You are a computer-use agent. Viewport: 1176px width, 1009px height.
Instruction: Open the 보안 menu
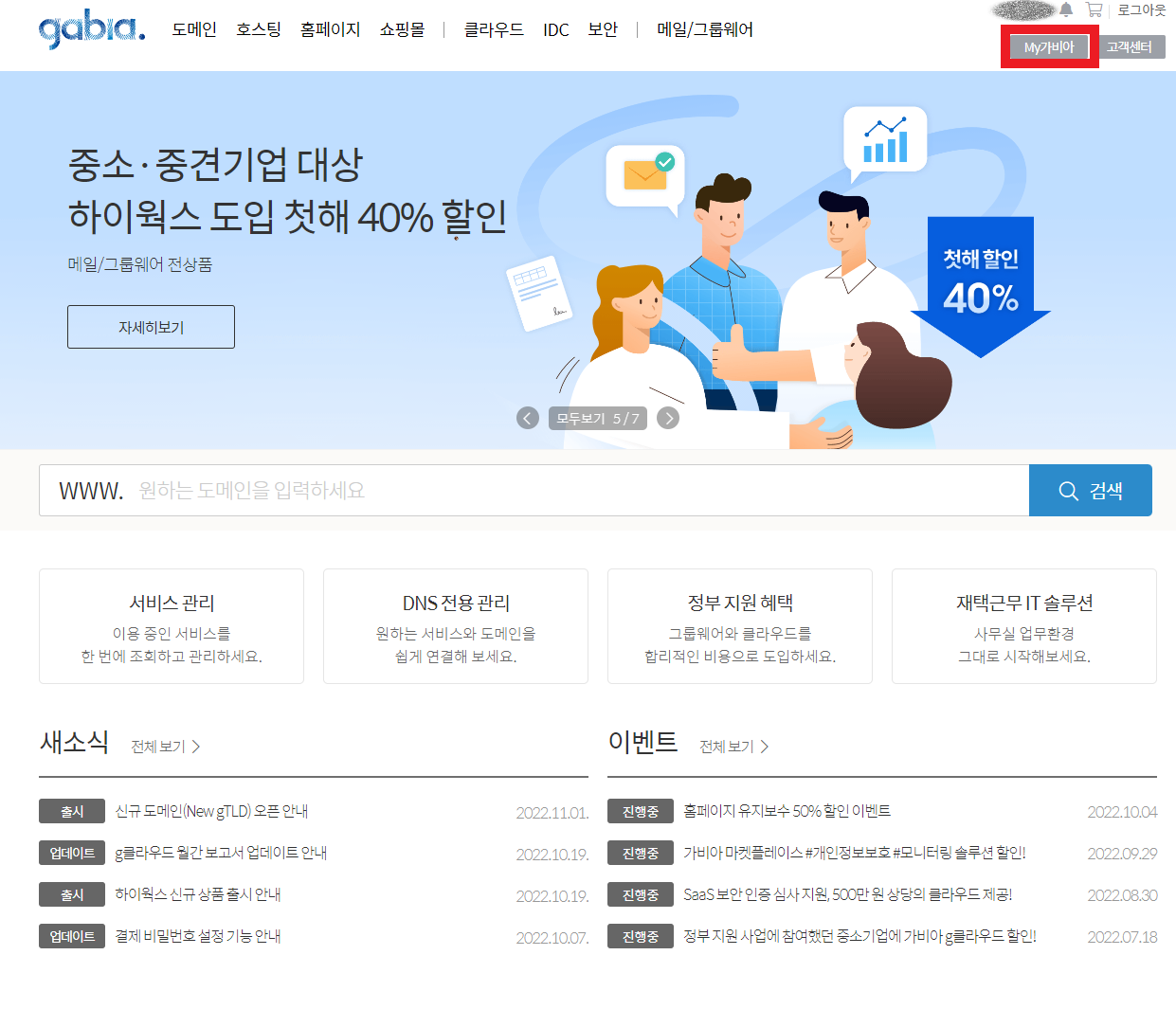pyautogui.click(x=603, y=29)
